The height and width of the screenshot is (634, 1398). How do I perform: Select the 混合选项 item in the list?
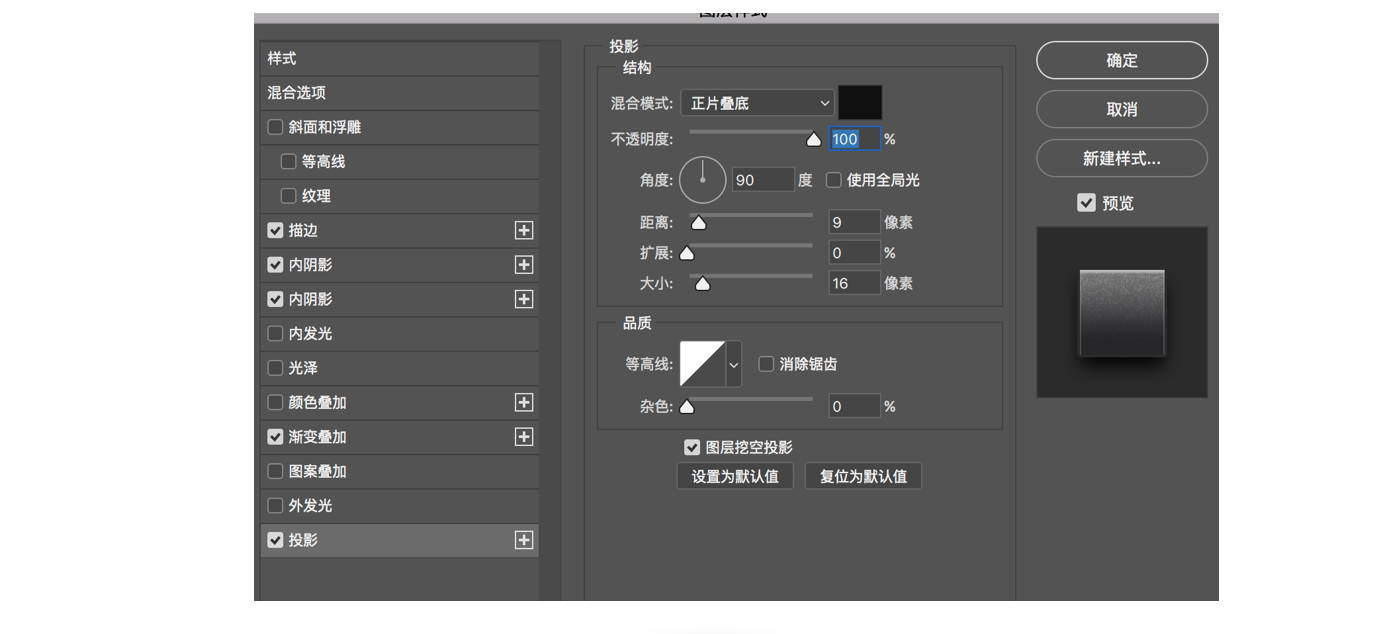[x=297, y=93]
